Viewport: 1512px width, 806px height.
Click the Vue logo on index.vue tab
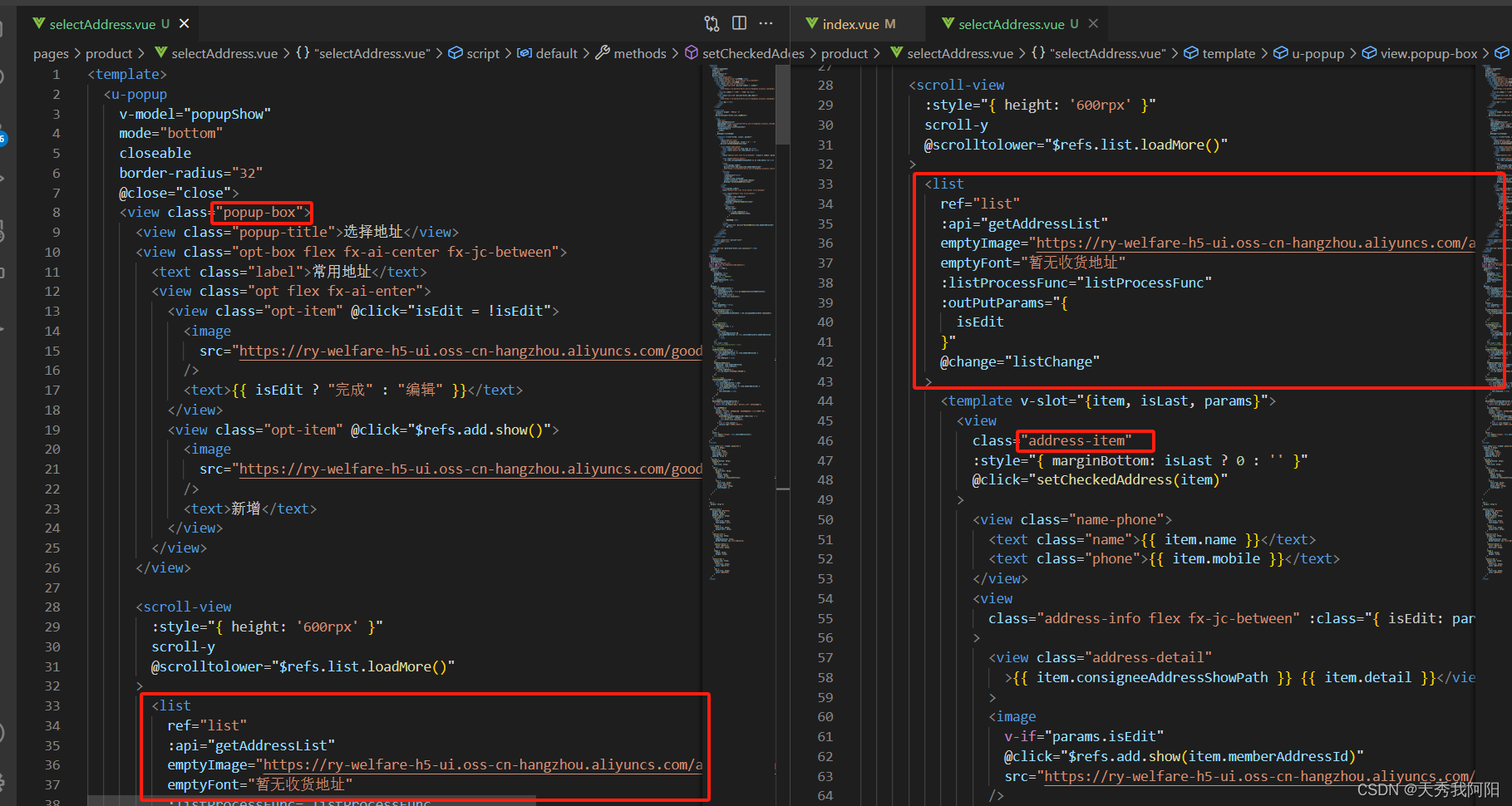812,24
